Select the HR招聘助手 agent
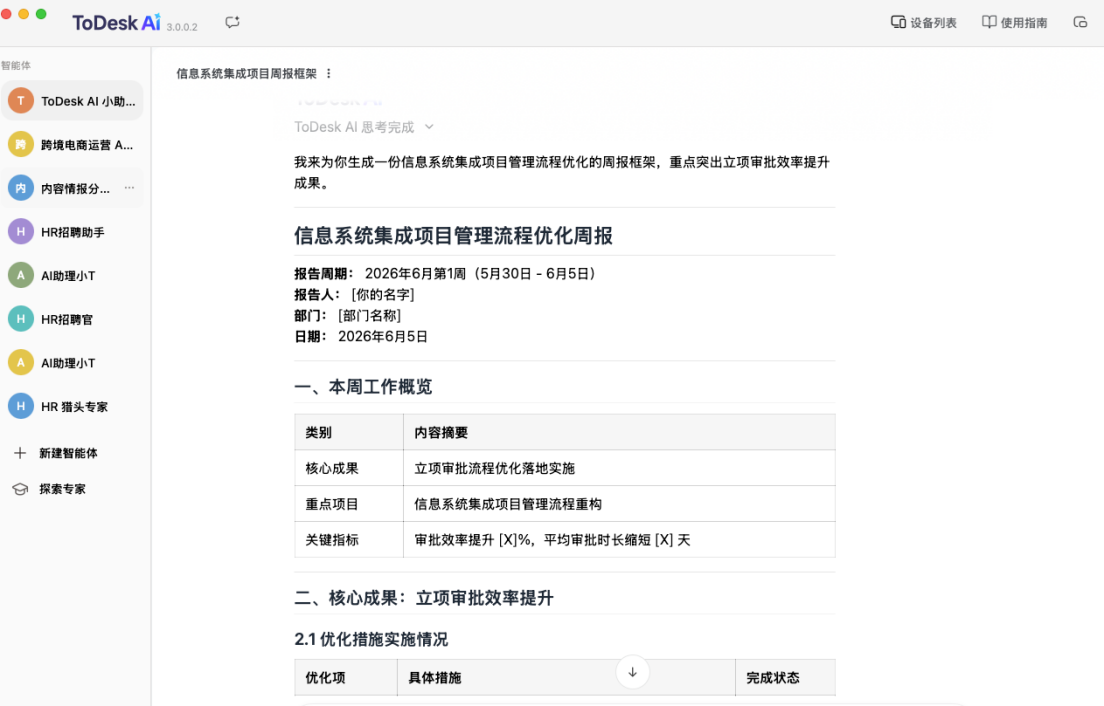1104x706 pixels. [72, 232]
